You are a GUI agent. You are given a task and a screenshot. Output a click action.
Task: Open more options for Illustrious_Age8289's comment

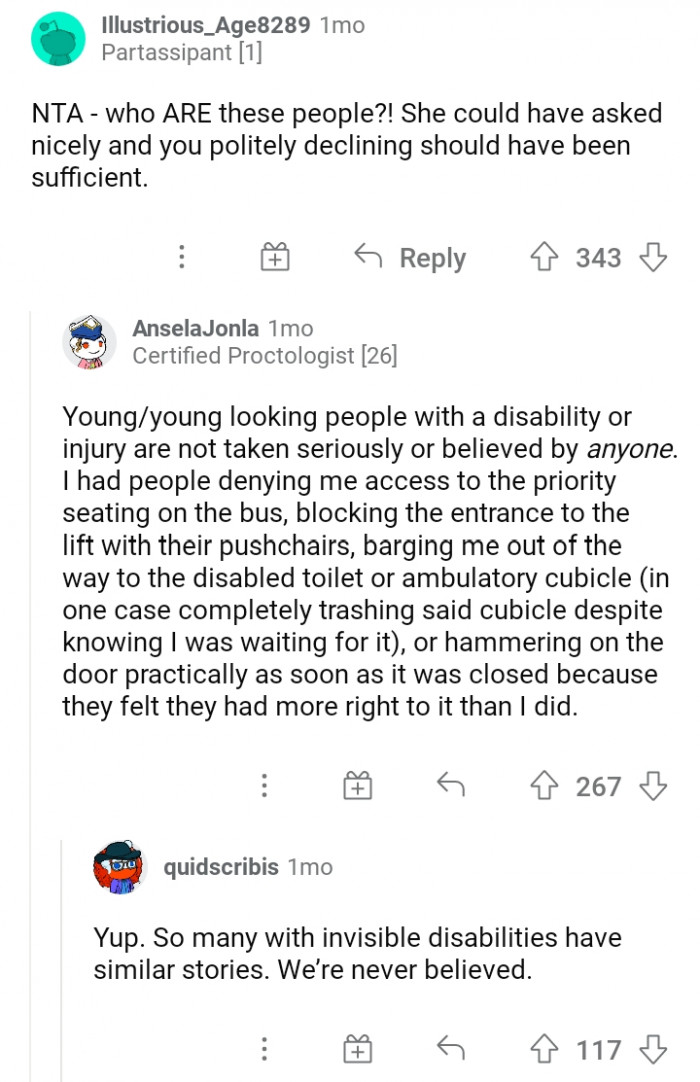181,258
